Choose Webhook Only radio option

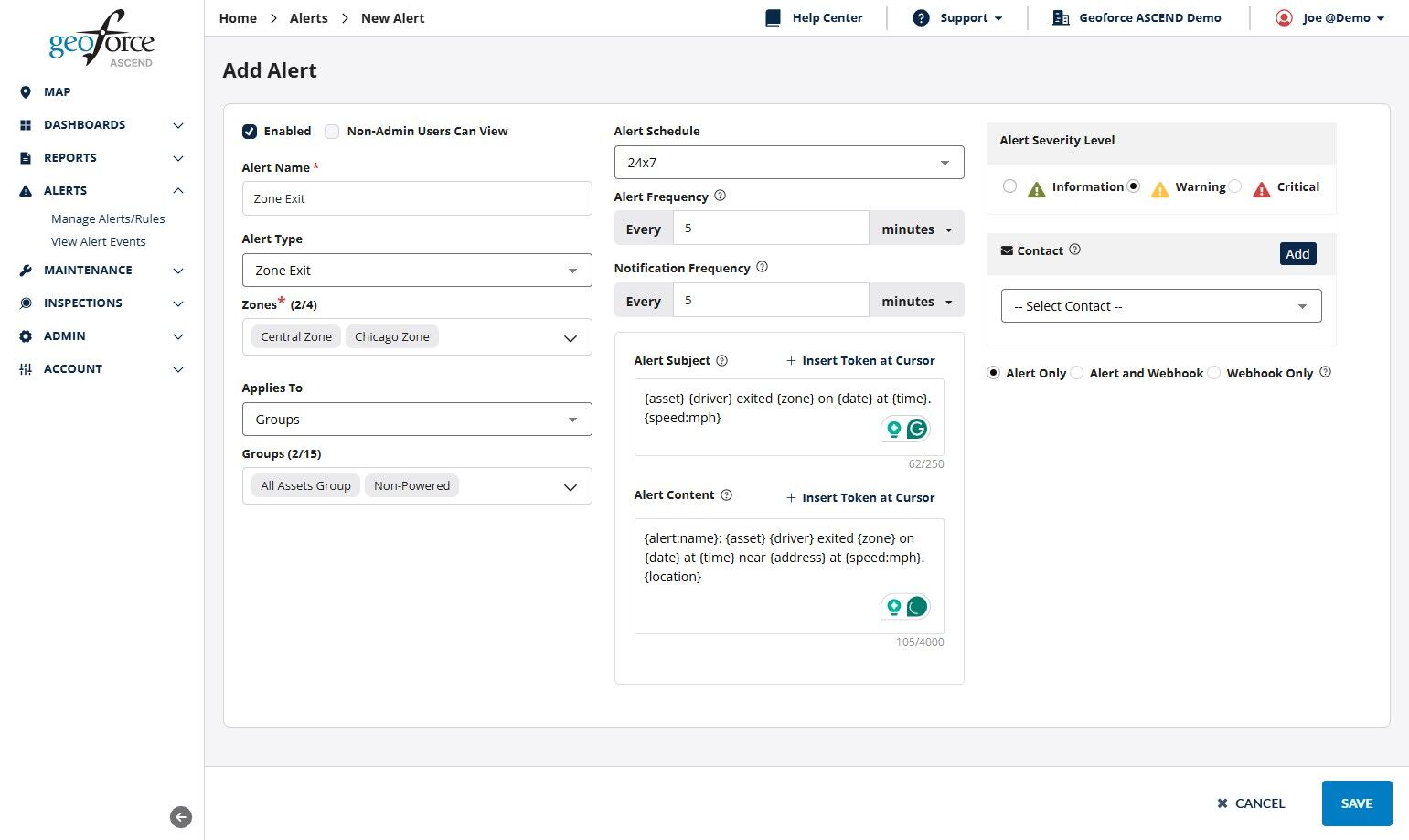[1214, 373]
